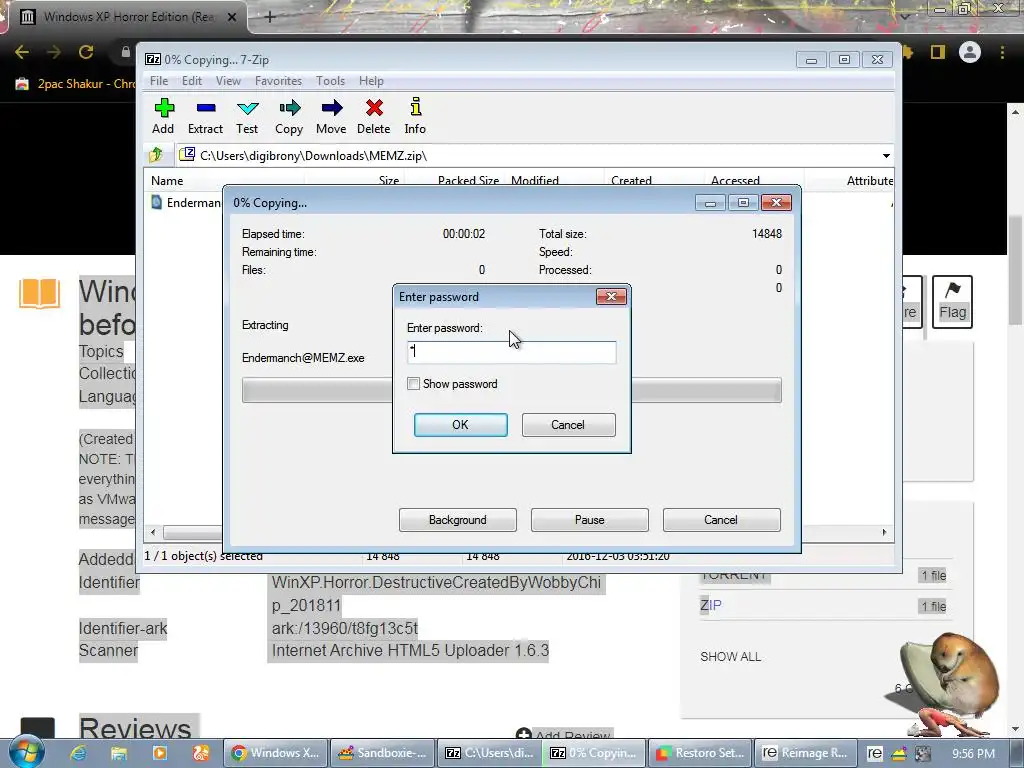Confirm password with OK button

[x=460, y=424]
